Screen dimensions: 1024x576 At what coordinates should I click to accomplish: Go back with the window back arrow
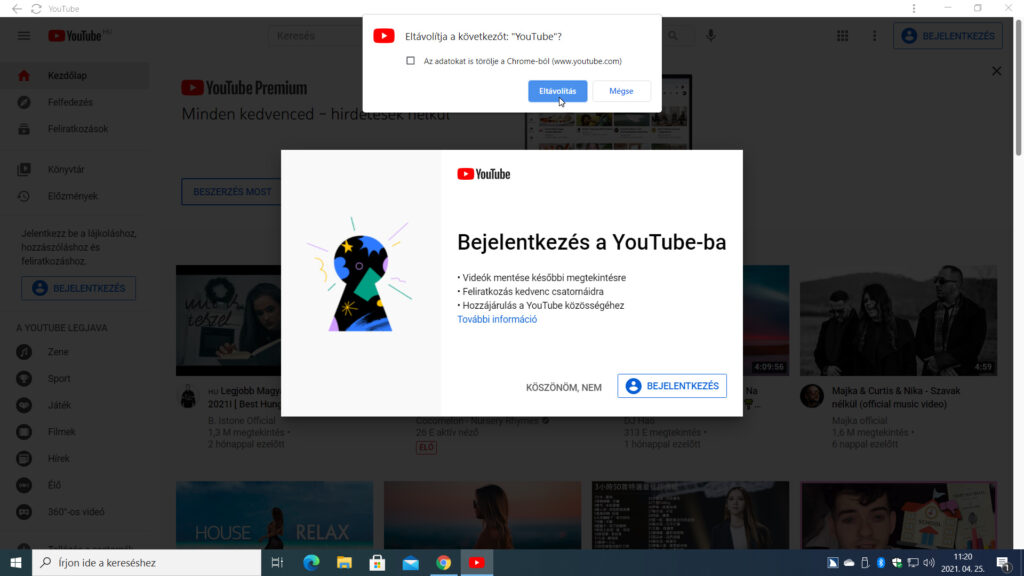(x=16, y=8)
